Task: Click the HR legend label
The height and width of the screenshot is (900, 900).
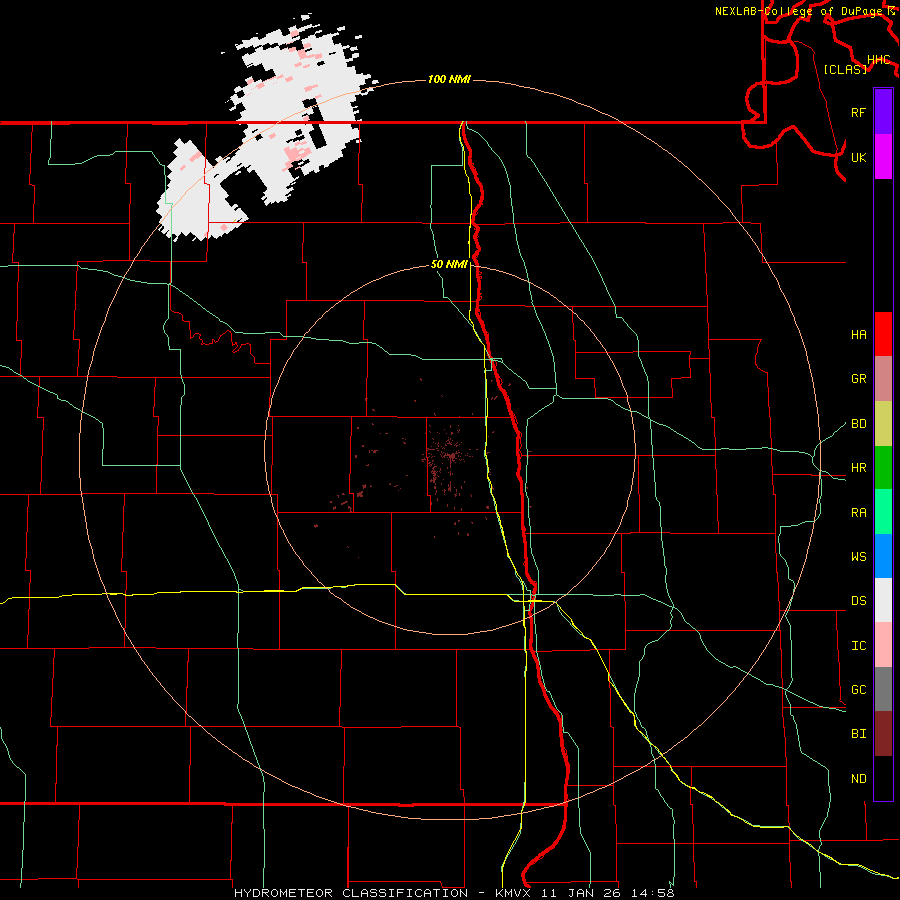Action: point(858,468)
